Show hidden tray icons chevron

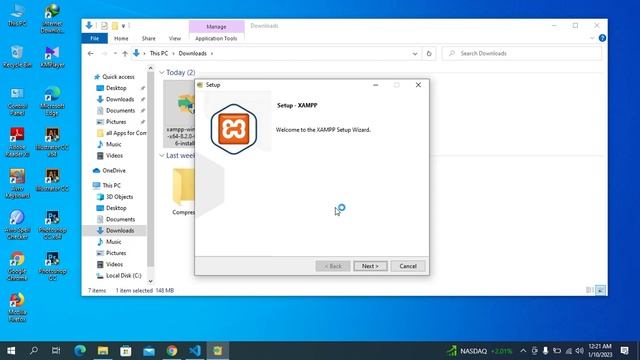click(x=523, y=351)
